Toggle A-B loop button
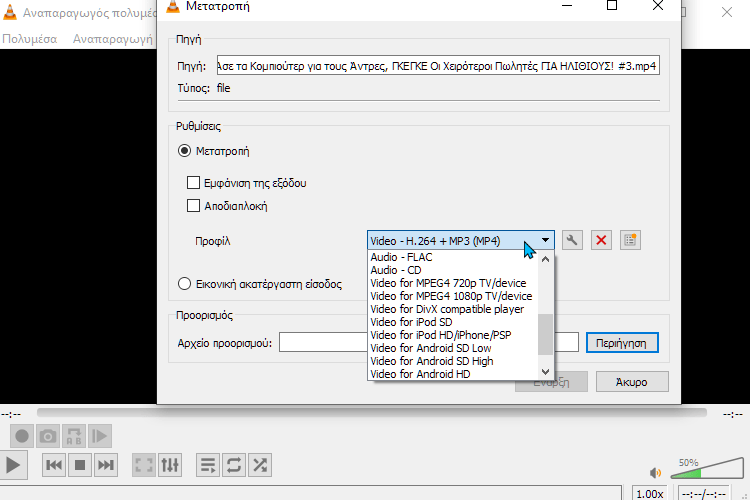The width and height of the screenshot is (750, 500). [74, 436]
